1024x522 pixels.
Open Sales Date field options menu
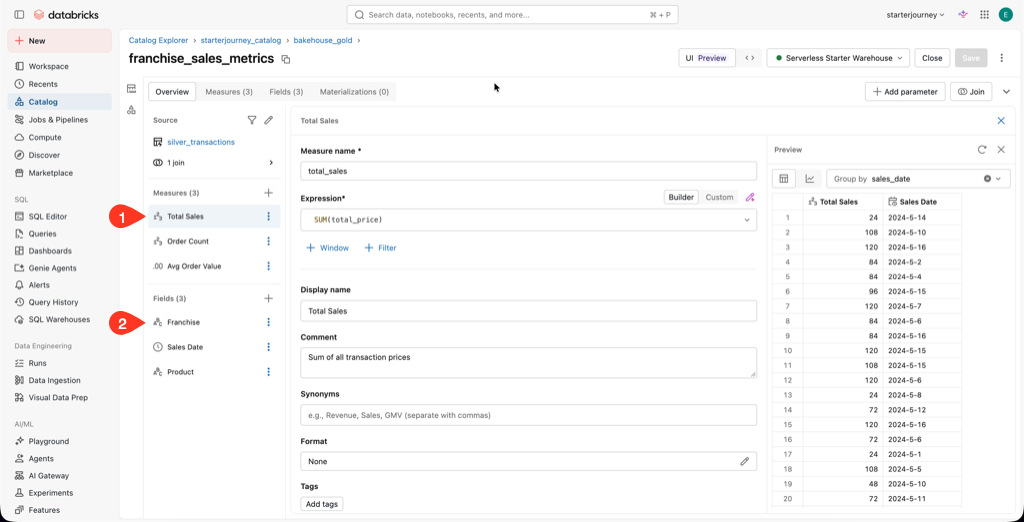point(268,347)
